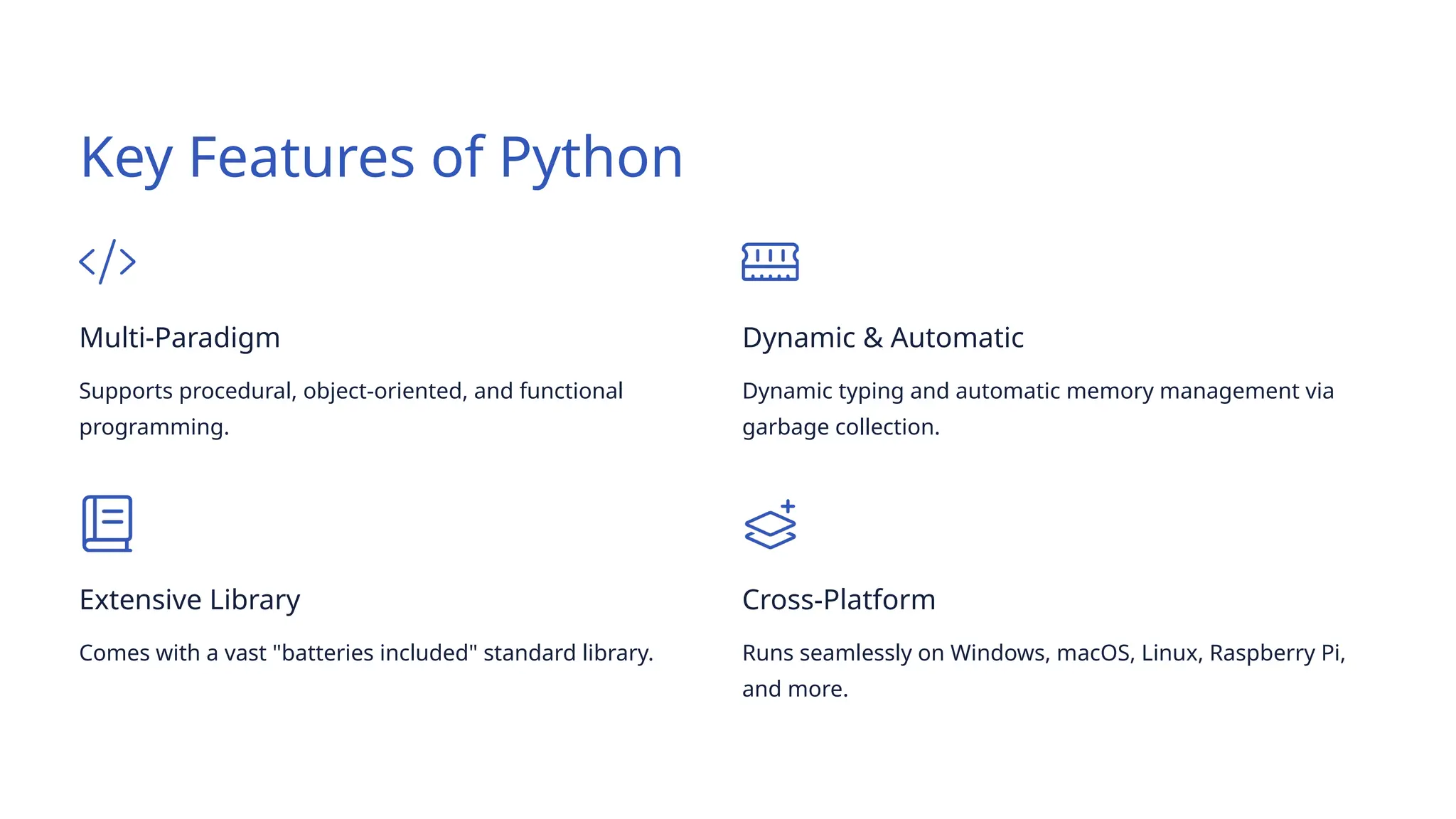Select the Key Features of Python title
Viewport: 1456px width, 819px height.
[381, 157]
